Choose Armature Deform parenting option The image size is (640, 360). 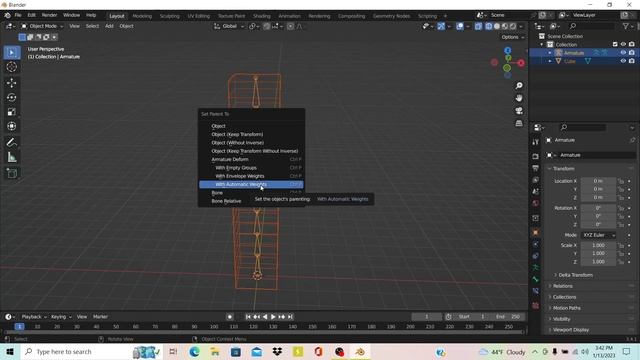tap(251, 159)
